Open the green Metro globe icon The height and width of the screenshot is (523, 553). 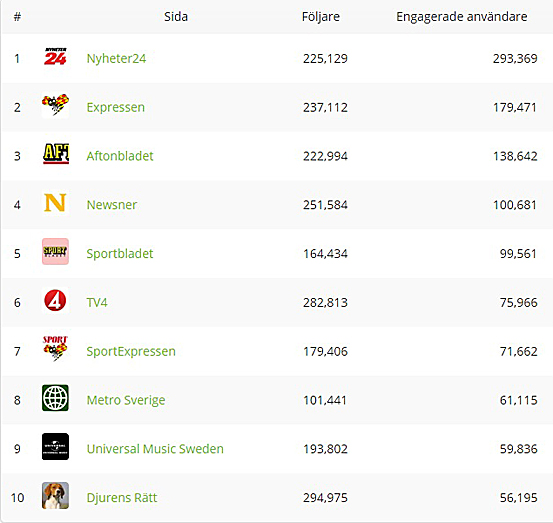[55, 398]
